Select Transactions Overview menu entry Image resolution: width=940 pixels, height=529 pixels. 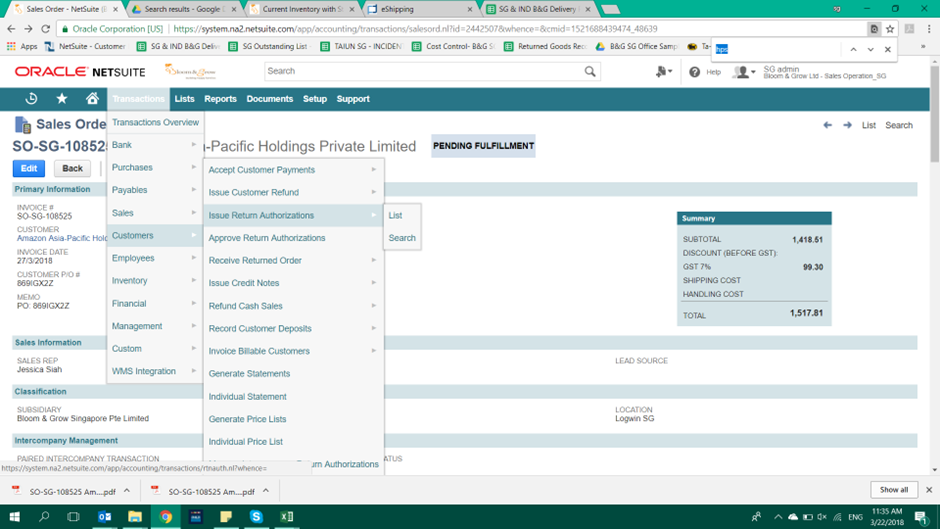tap(155, 122)
